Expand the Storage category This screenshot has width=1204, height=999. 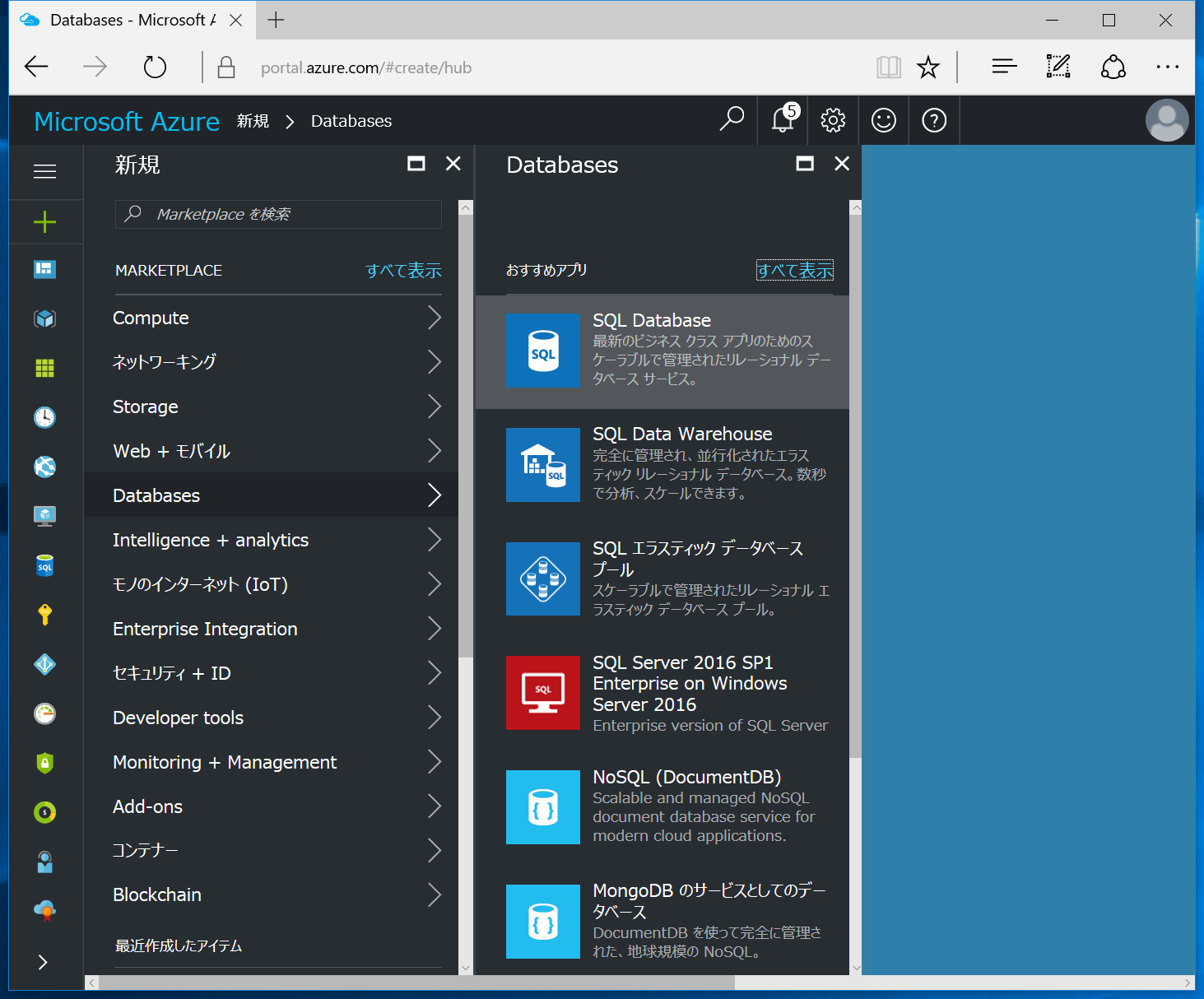pos(271,407)
